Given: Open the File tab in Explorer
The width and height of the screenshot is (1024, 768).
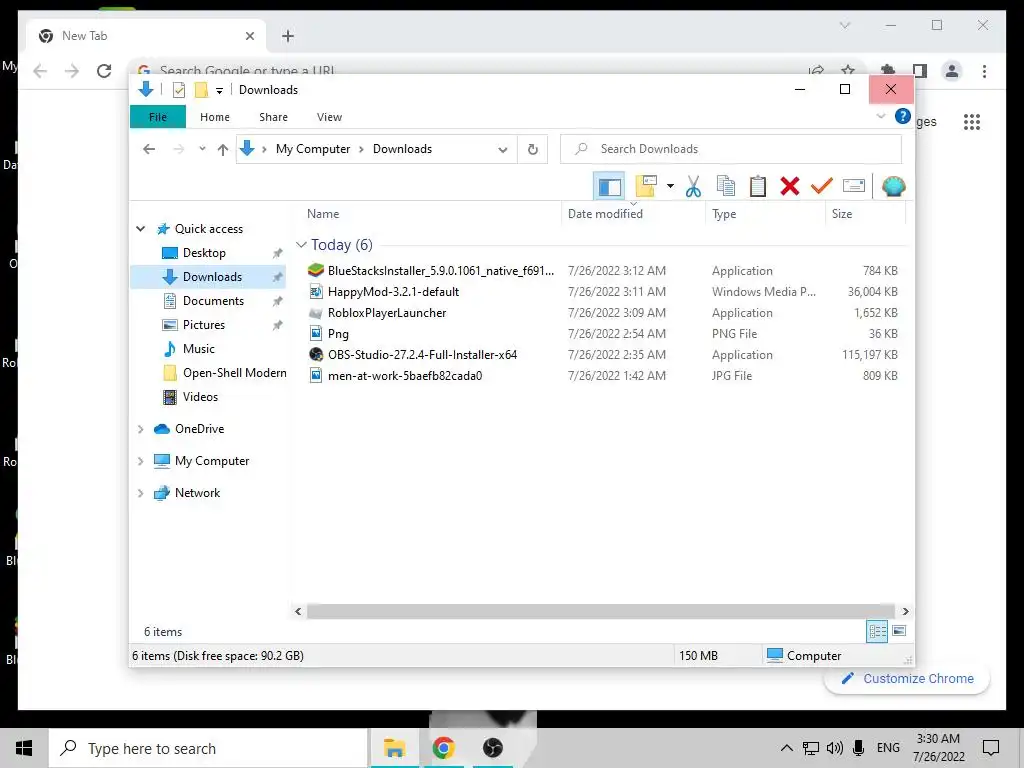Looking at the screenshot, I should tap(157, 117).
